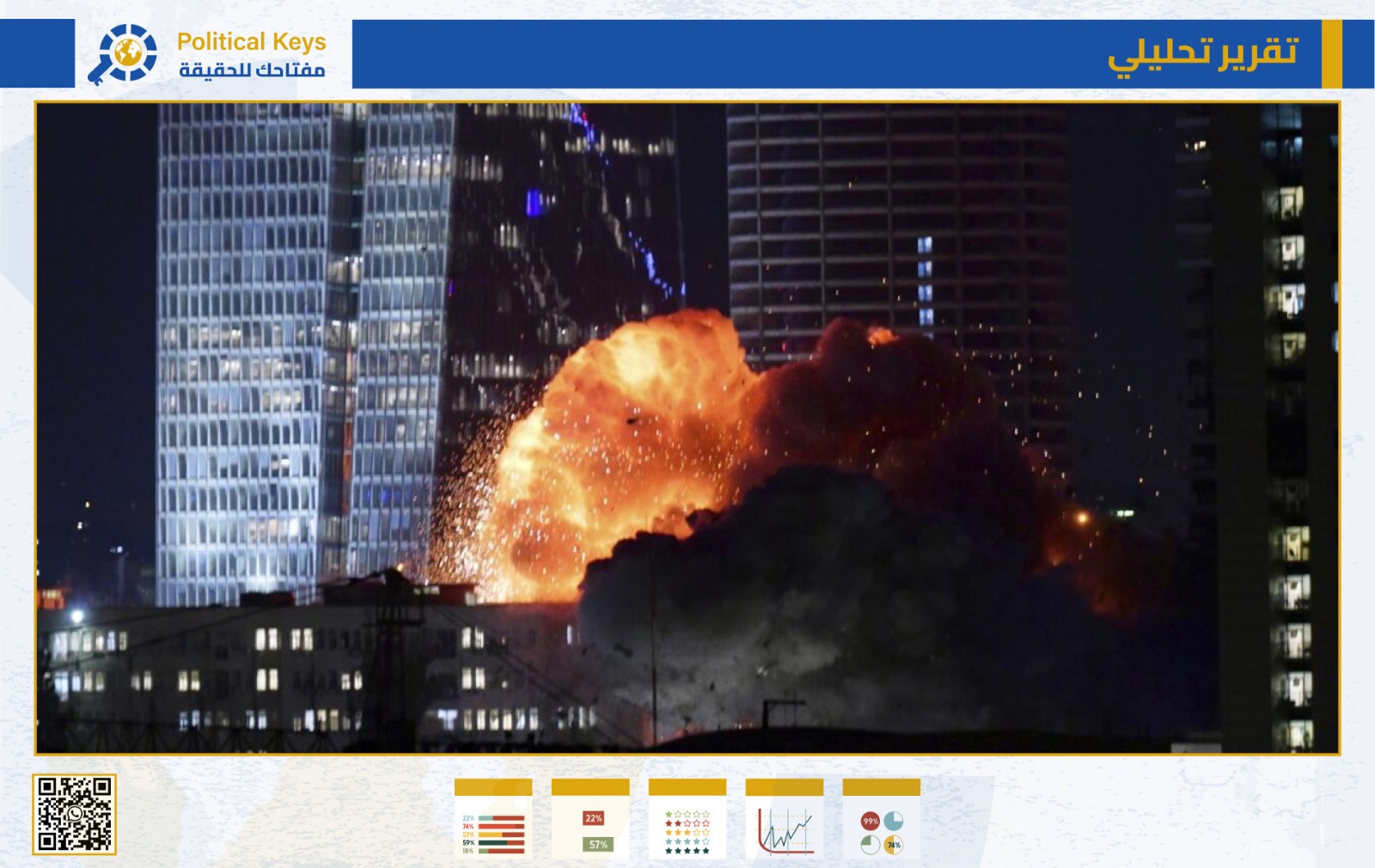1375x868 pixels.
Task: Click the WhatsApp icon inside the QR code
Action: pyautogui.click(x=75, y=815)
